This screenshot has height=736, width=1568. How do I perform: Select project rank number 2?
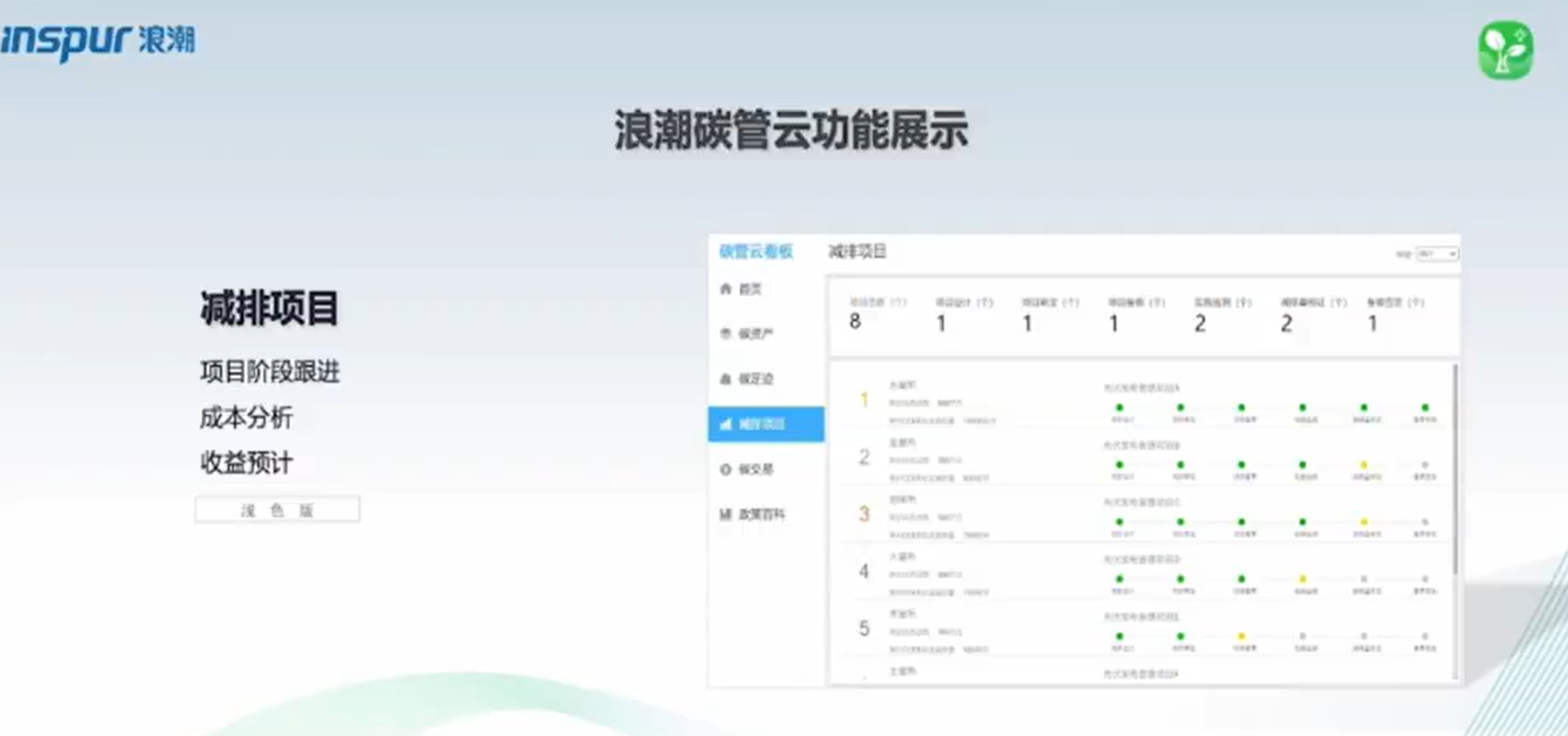[864, 457]
